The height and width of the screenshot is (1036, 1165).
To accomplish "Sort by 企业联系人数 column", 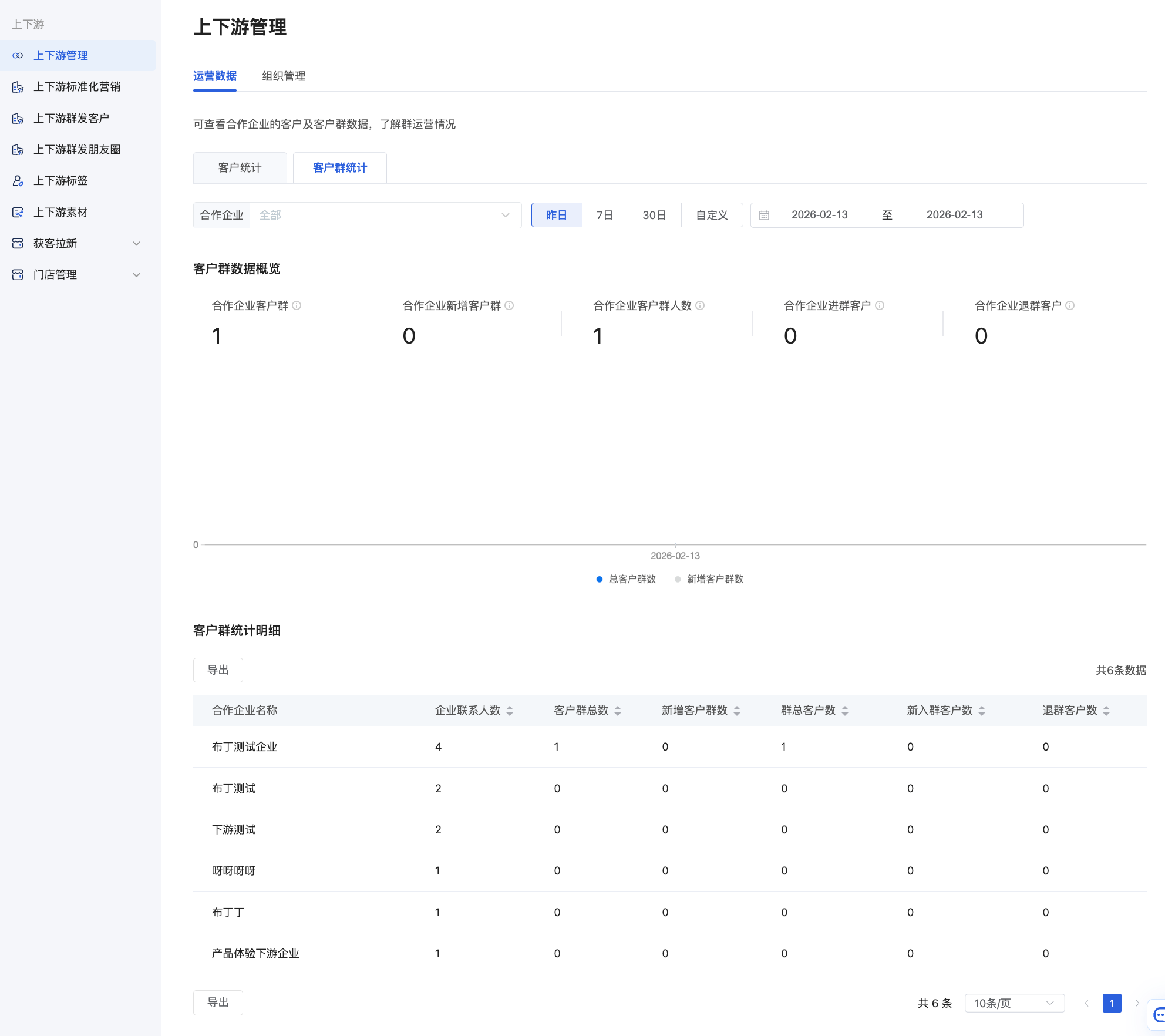I will 510,711.
